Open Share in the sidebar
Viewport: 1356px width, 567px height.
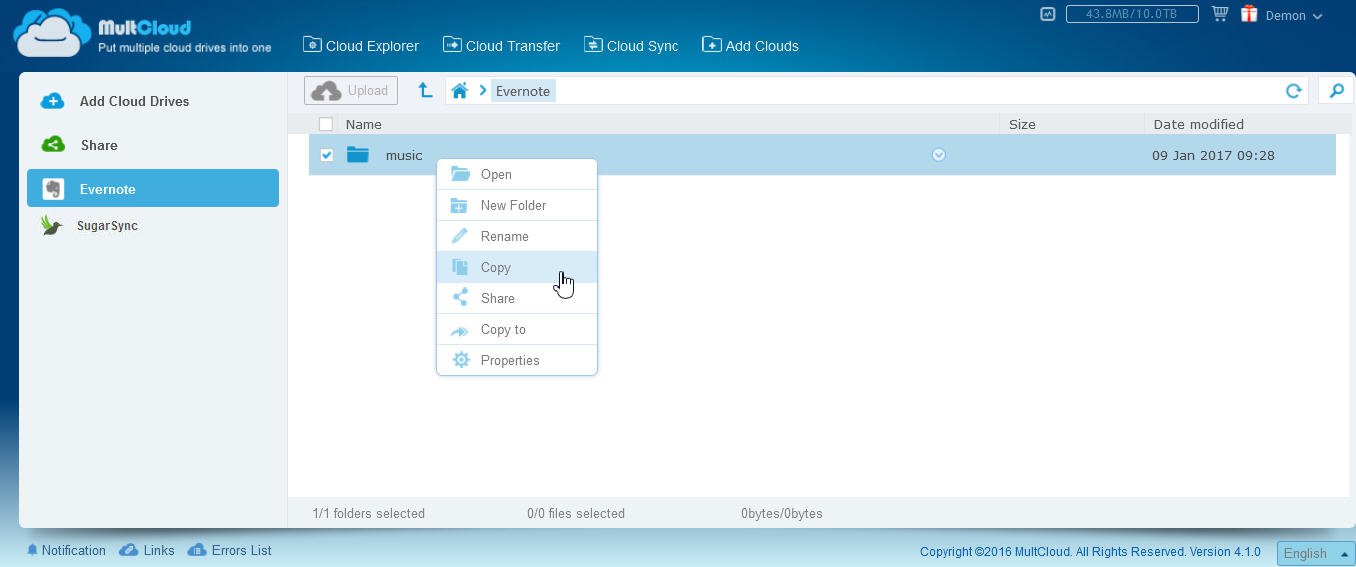tap(153, 145)
